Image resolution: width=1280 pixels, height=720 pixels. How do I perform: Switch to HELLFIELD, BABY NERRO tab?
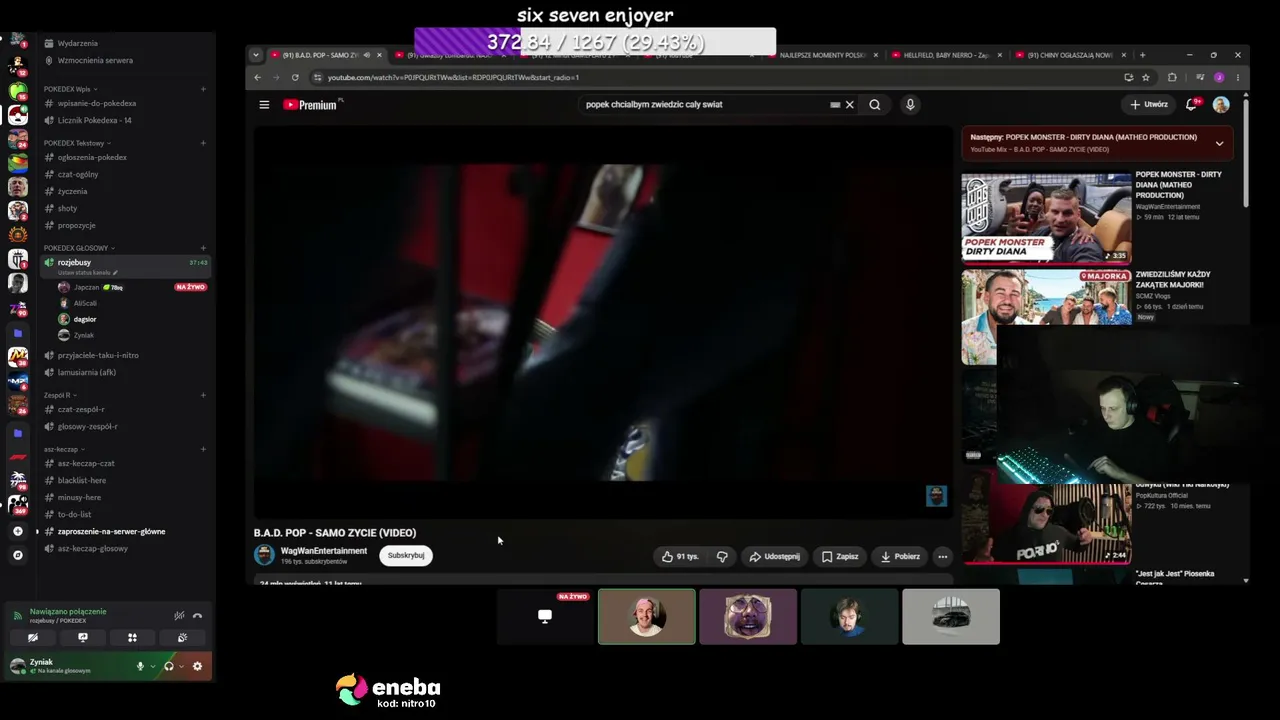[x=946, y=55]
